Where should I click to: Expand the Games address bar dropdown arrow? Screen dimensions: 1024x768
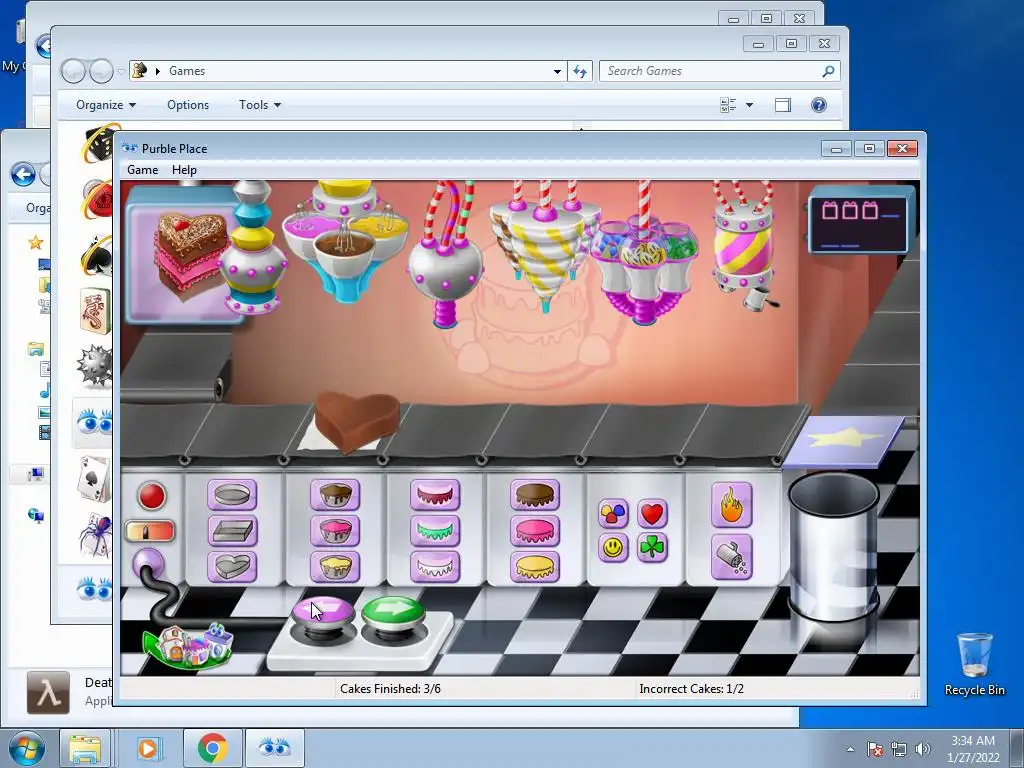[x=557, y=71]
